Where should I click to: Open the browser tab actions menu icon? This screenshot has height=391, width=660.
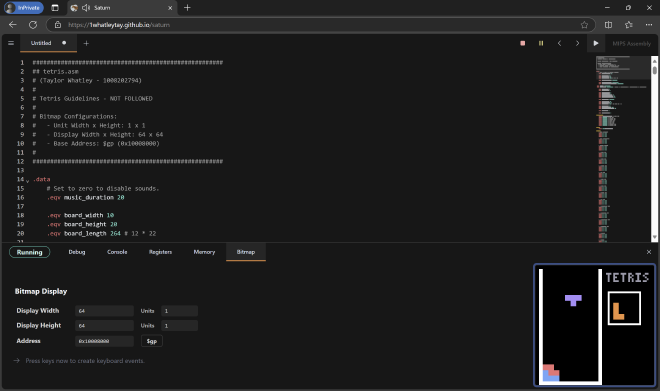[55, 8]
